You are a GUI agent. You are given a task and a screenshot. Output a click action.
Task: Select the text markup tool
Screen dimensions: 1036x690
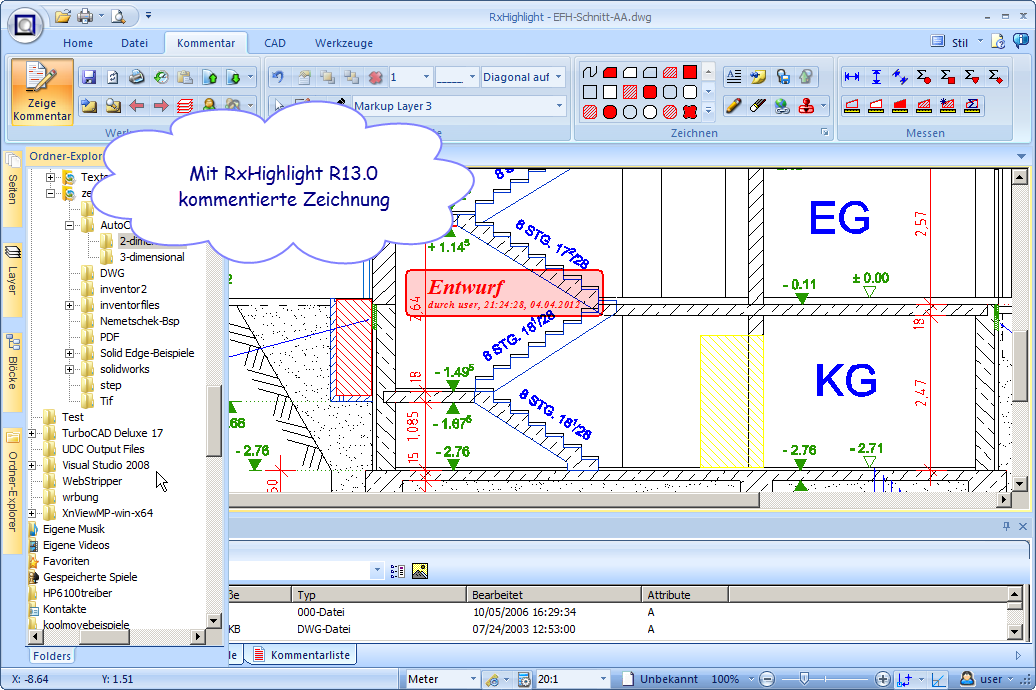pyautogui.click(x=733, y=77)
